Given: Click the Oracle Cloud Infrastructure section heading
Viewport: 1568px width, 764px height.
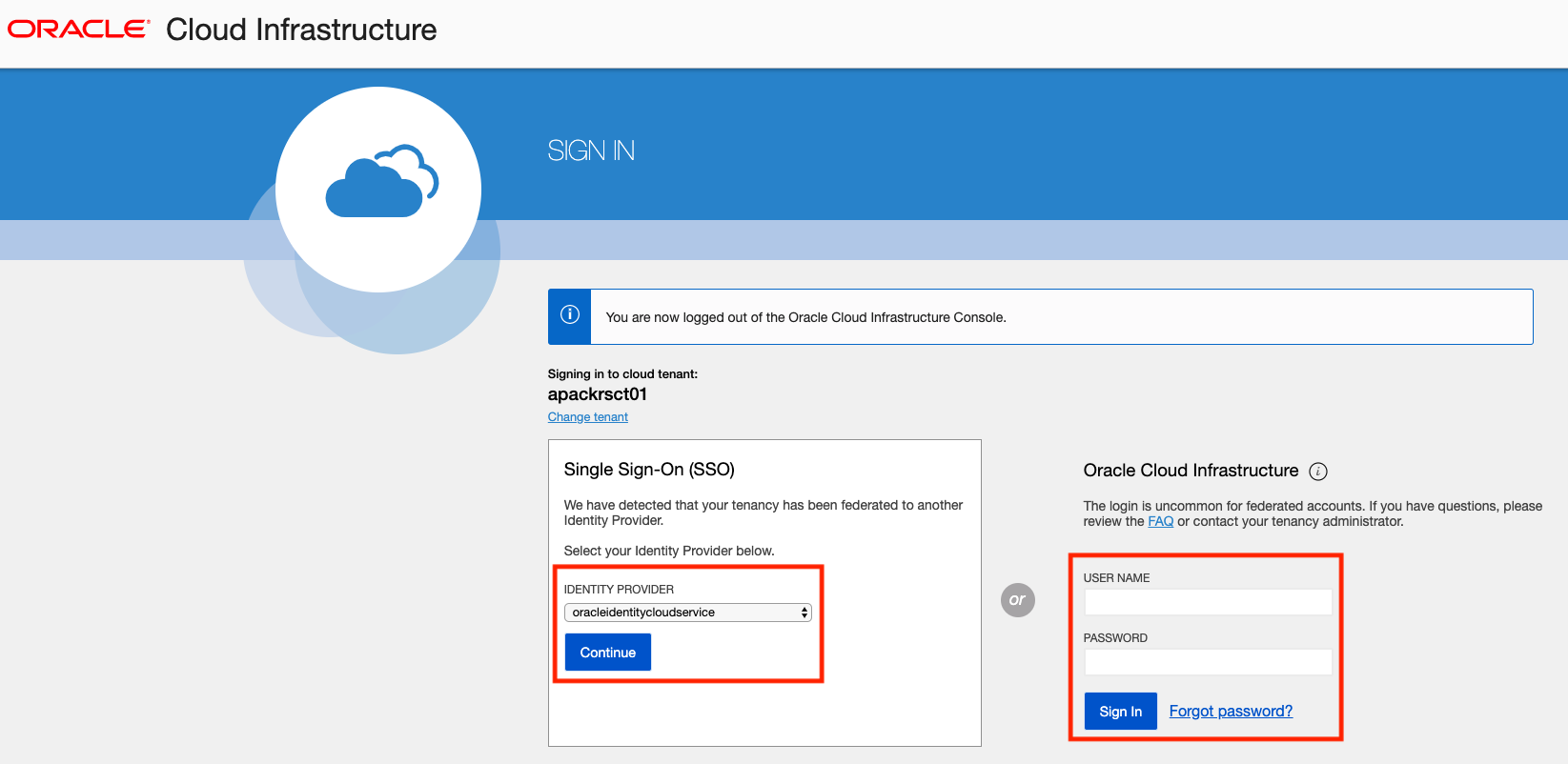Looking at the screenshot, I should (x=1191, y=471).
